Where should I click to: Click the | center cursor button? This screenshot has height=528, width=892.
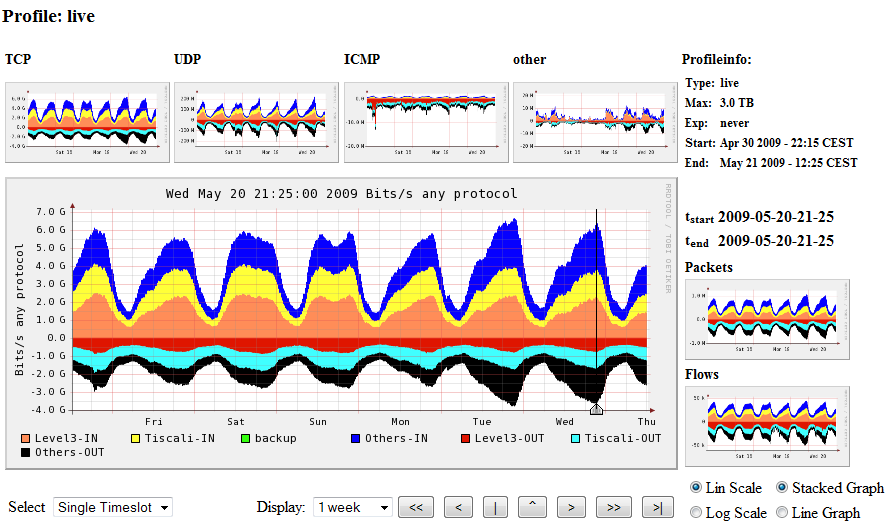[x=495, y=507]
